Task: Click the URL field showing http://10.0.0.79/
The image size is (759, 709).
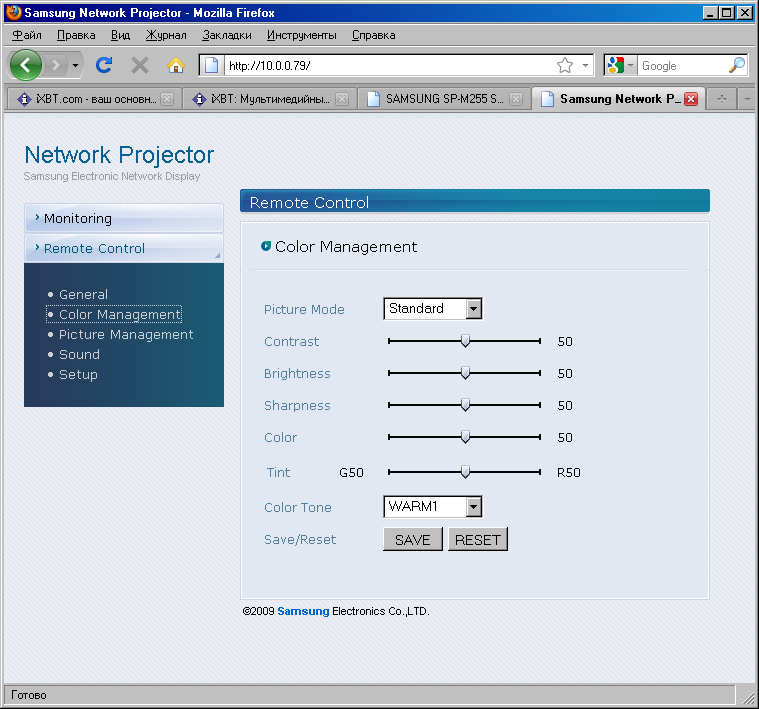Action: click(390, 65)
